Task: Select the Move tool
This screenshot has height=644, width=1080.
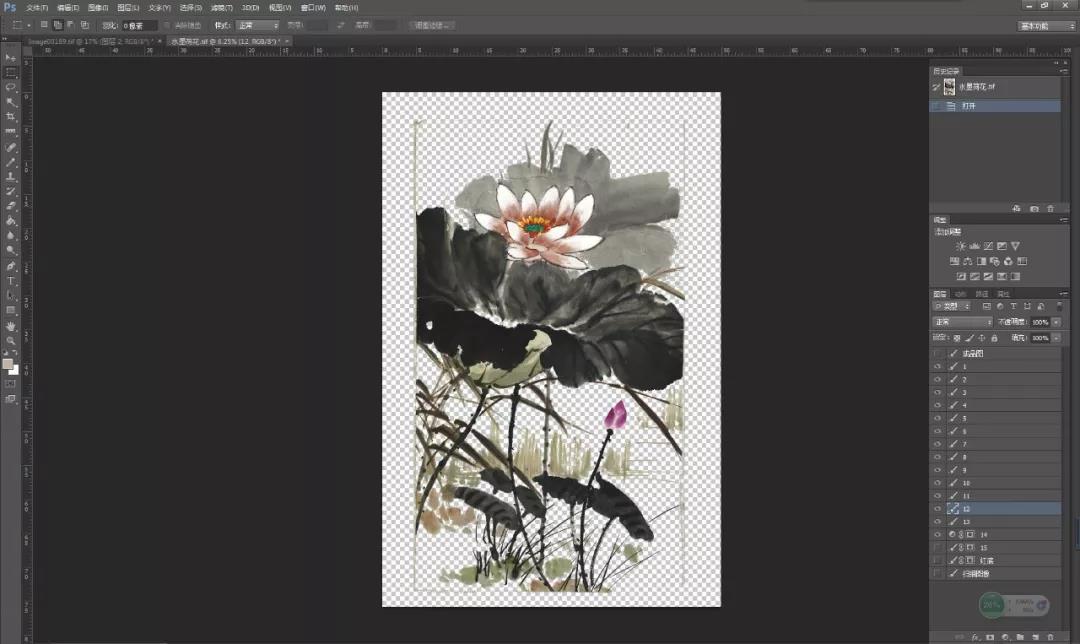Action: point(11,58)
